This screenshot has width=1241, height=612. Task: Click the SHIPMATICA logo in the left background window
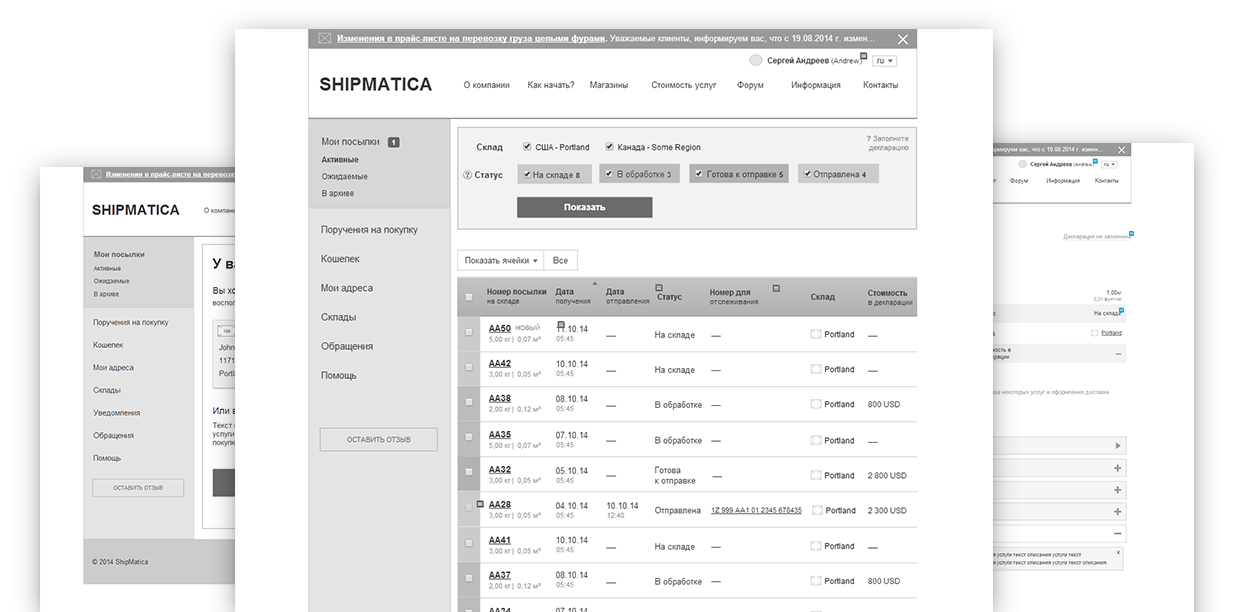click(136, 210)
